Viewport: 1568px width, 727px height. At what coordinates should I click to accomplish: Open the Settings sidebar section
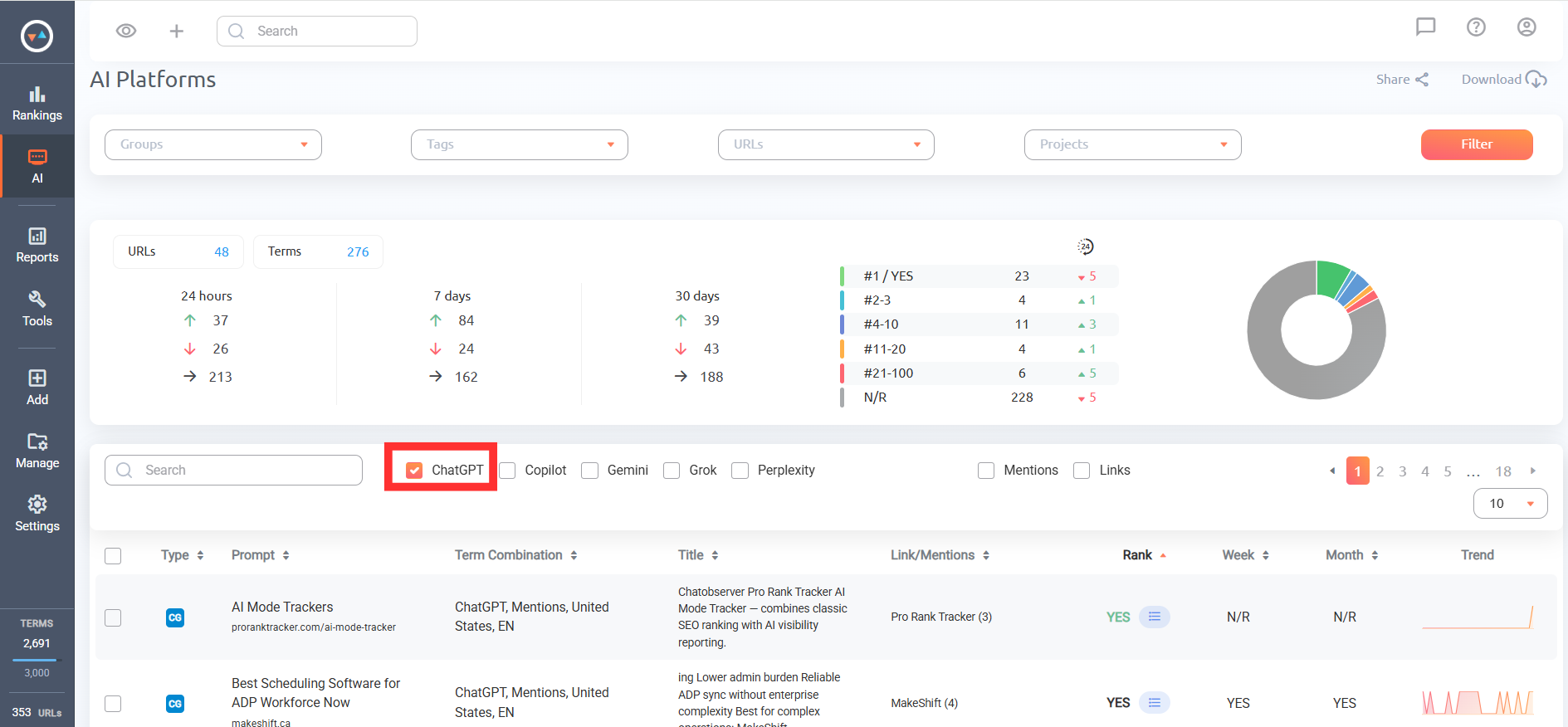click(37, 514)
